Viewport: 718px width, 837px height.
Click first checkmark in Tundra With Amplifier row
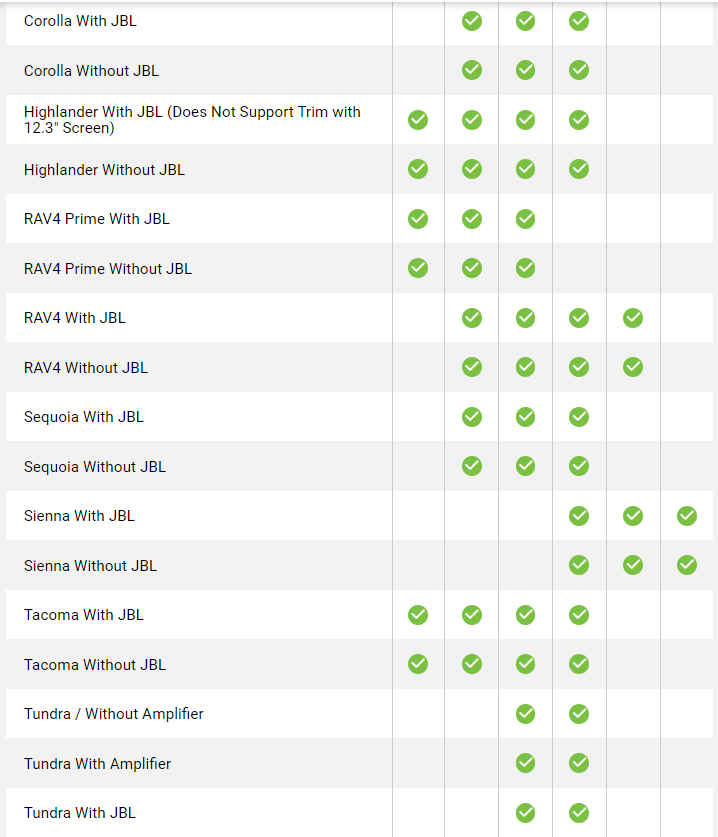coord(526,763)
